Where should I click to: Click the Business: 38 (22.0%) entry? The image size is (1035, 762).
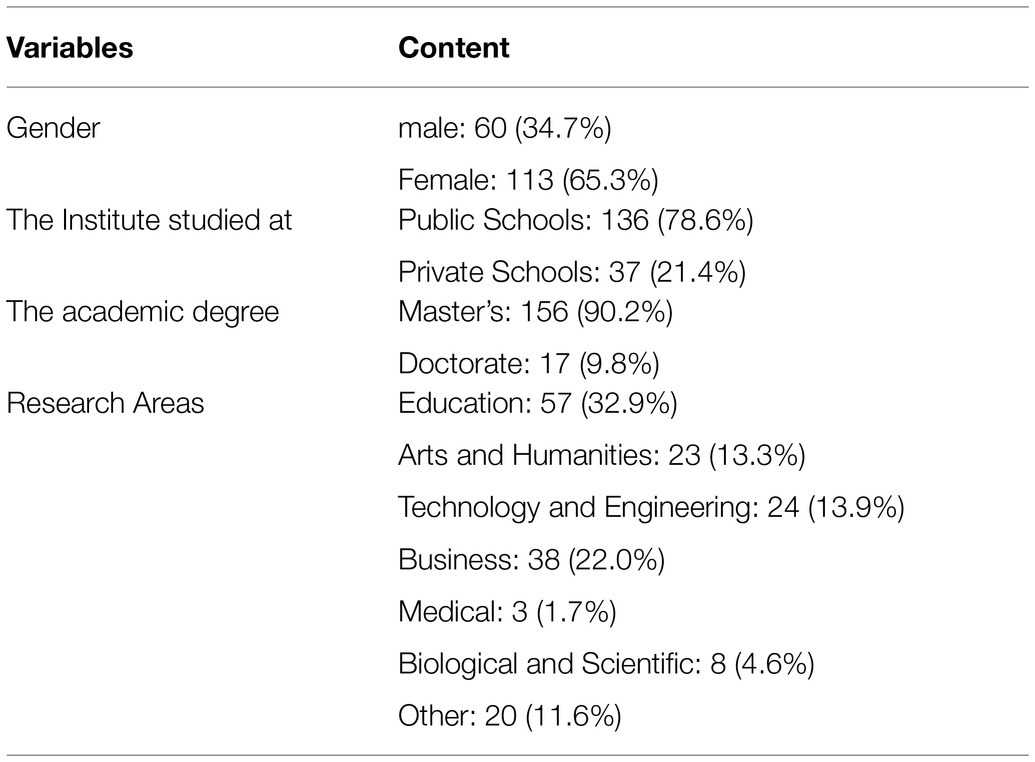[x=531, y=560]
